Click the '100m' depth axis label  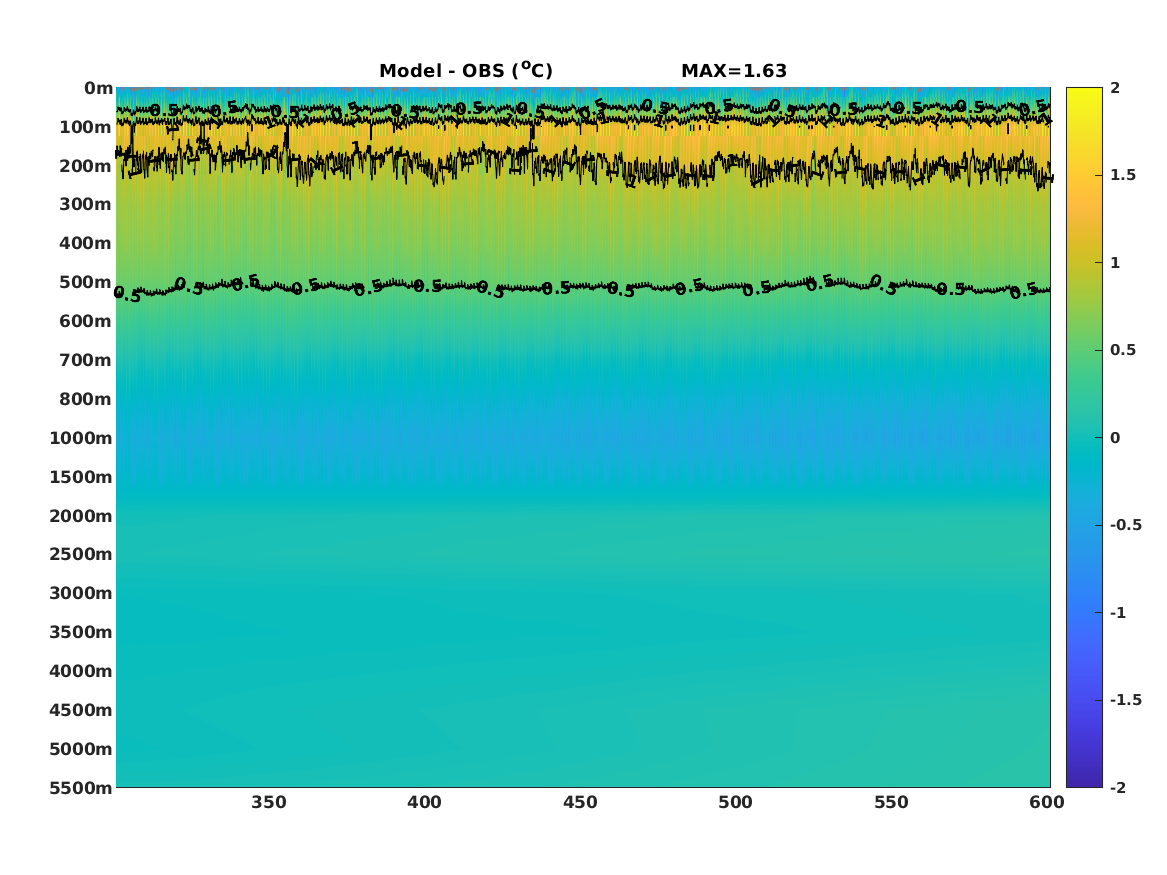click(x=86, y=127)
